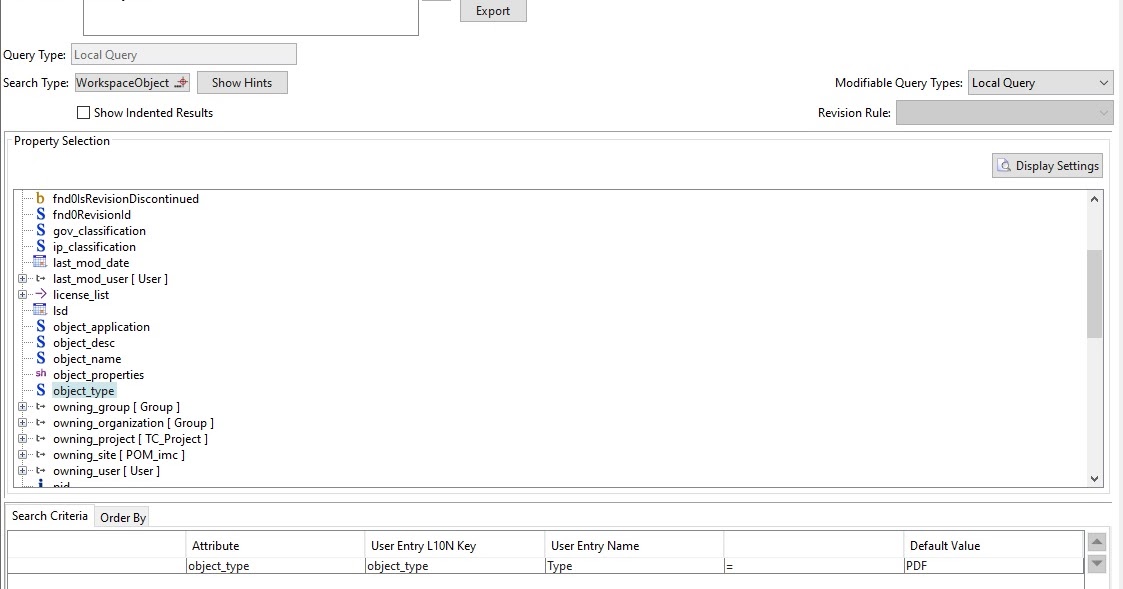The width and height of the screenshot is (1123, 589).
Task: Select the Search Criteria tab
Action: (x=50, y=515)
